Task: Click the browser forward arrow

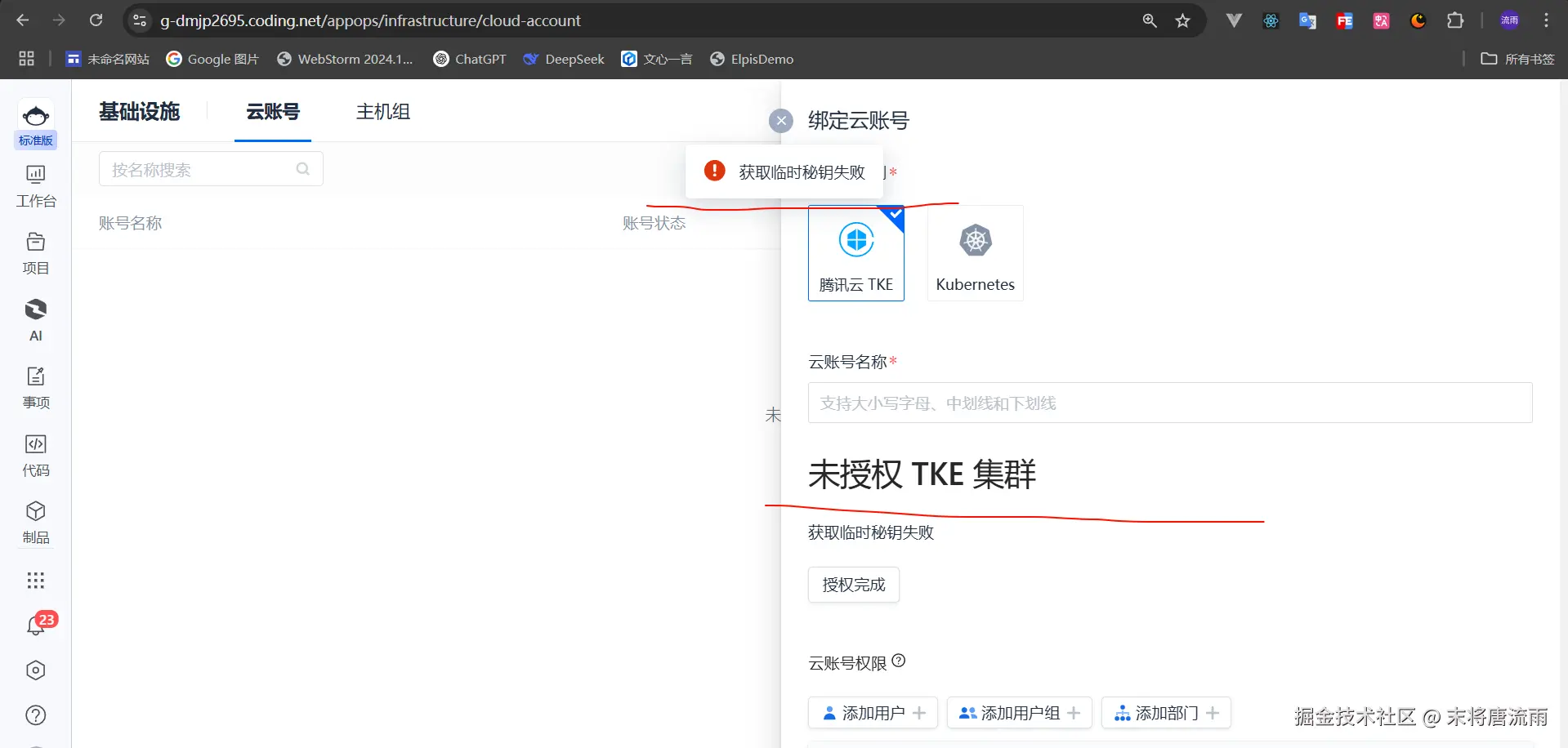Action: click(x=59, y=20)
